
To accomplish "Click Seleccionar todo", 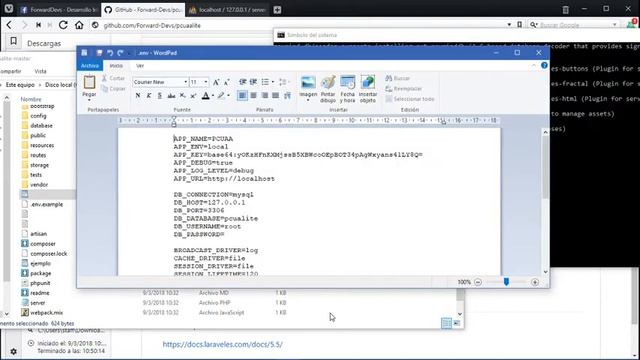I will (x=409, y=99).
